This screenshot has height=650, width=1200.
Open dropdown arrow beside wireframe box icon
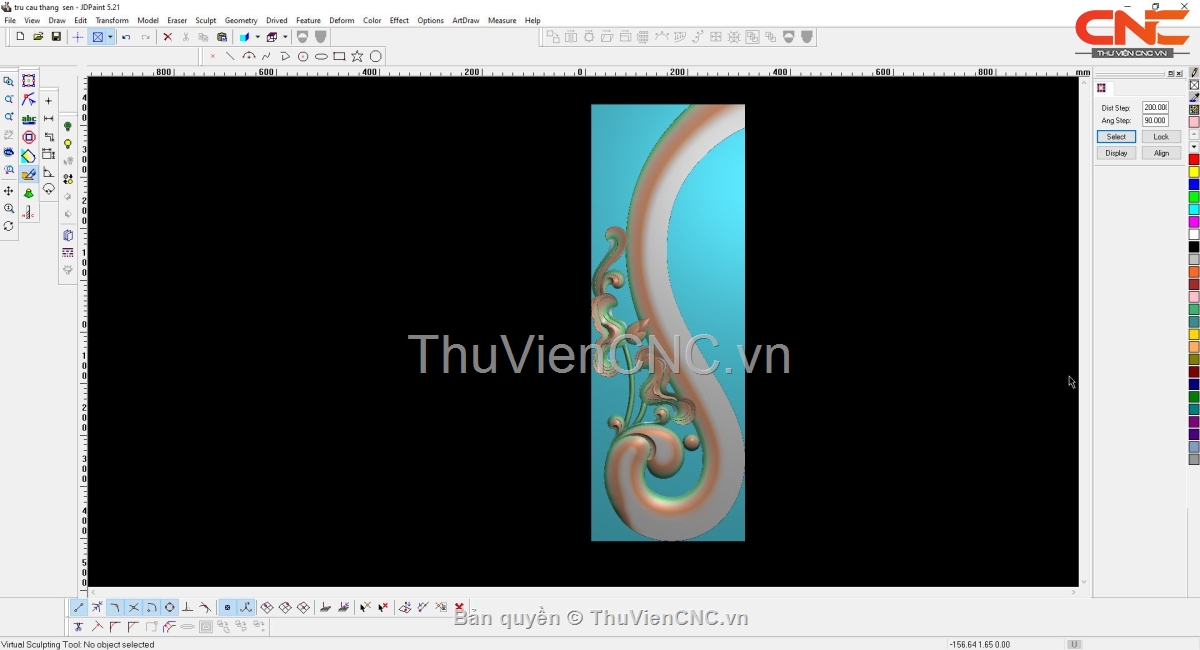pos(285,37)
